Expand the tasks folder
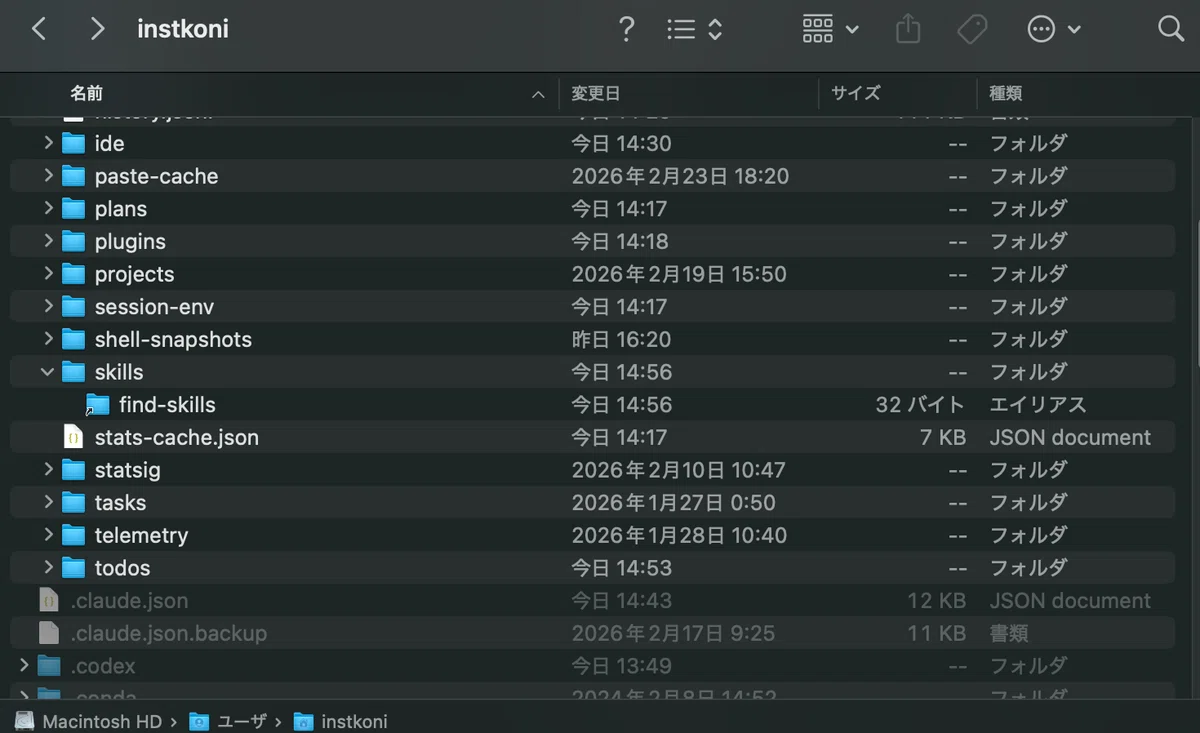1200x733 pixels. (x=48, y=502)
